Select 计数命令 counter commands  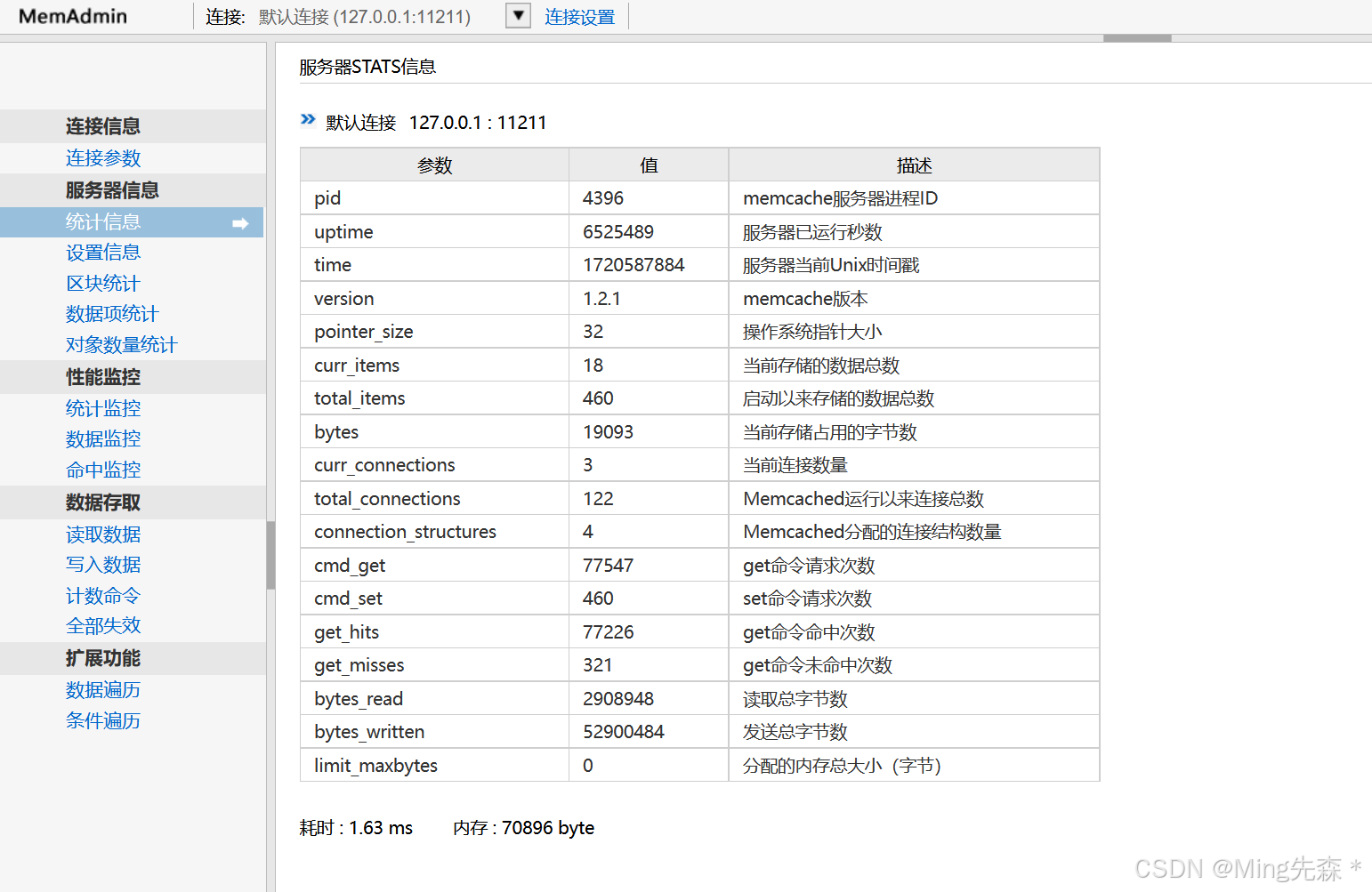pyautogui.click(x=103, y=595)
